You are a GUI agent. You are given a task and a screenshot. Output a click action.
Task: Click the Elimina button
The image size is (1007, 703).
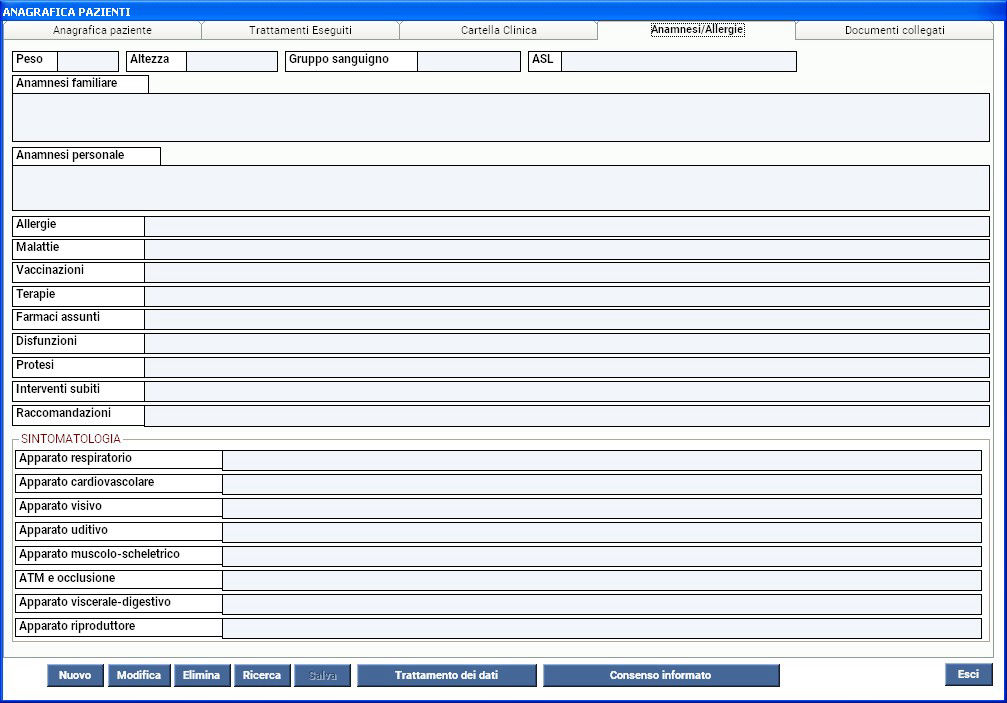point(201,675)
